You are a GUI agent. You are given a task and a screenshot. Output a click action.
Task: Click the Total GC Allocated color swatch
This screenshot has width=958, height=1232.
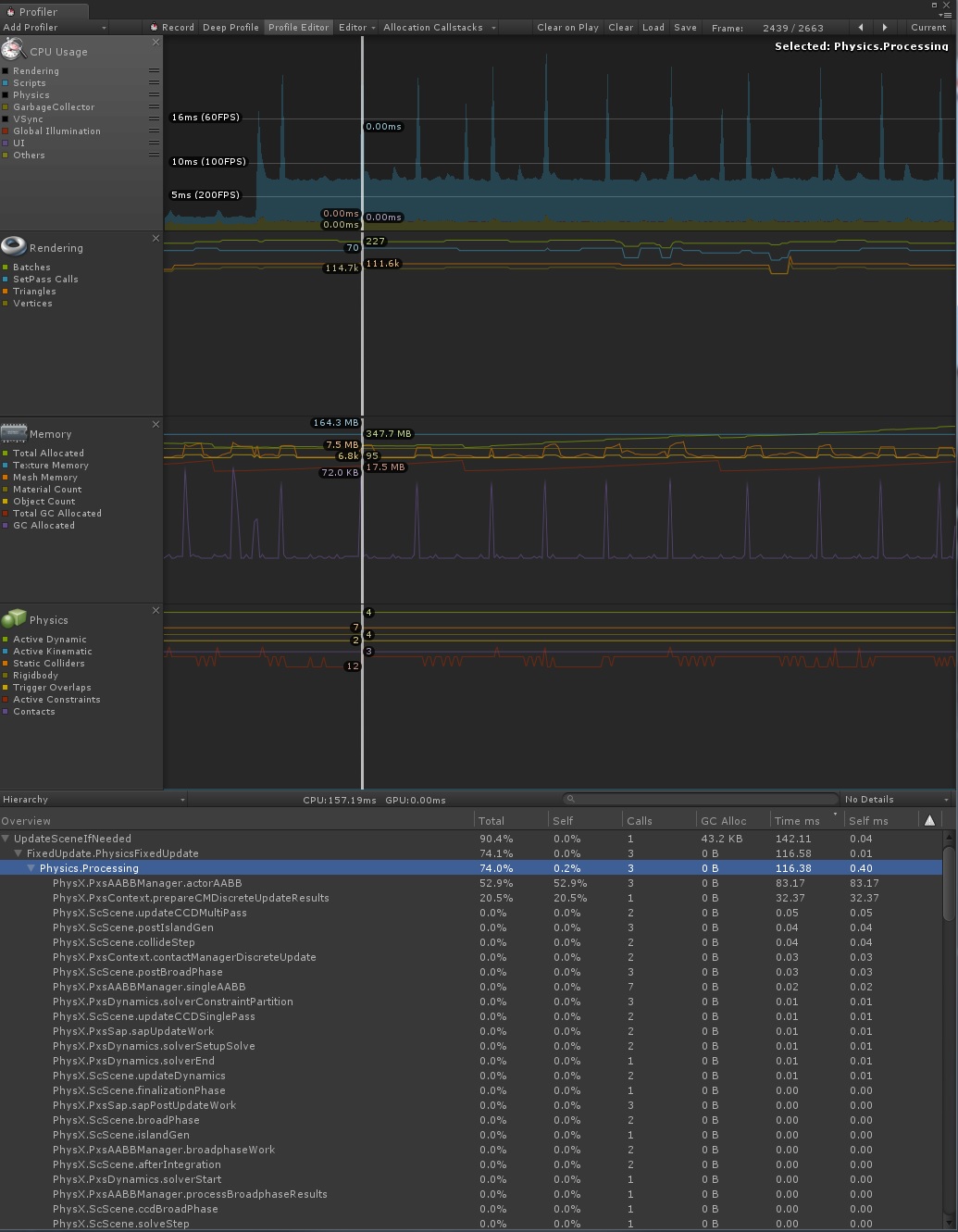[x=6, y=513]
